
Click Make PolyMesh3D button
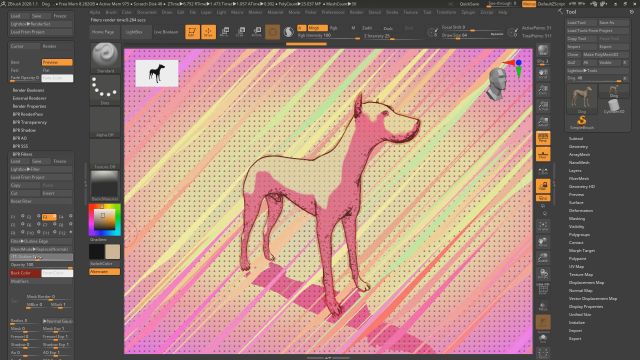pos(606,55)
